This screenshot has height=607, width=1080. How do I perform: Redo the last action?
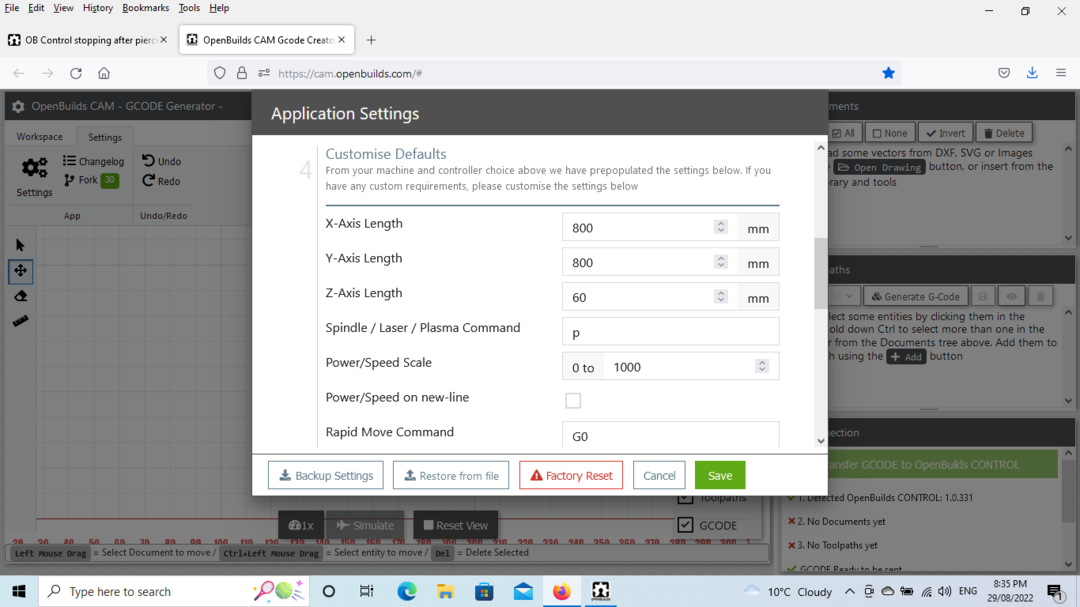click(161, 181)
